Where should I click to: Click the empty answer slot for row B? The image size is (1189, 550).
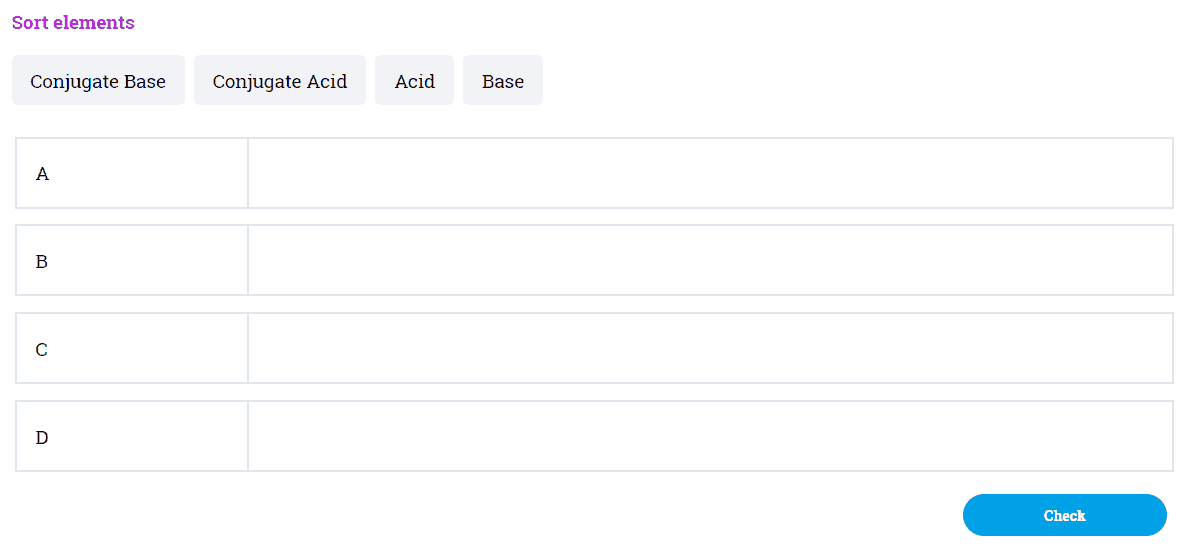[x=710, y=261]
